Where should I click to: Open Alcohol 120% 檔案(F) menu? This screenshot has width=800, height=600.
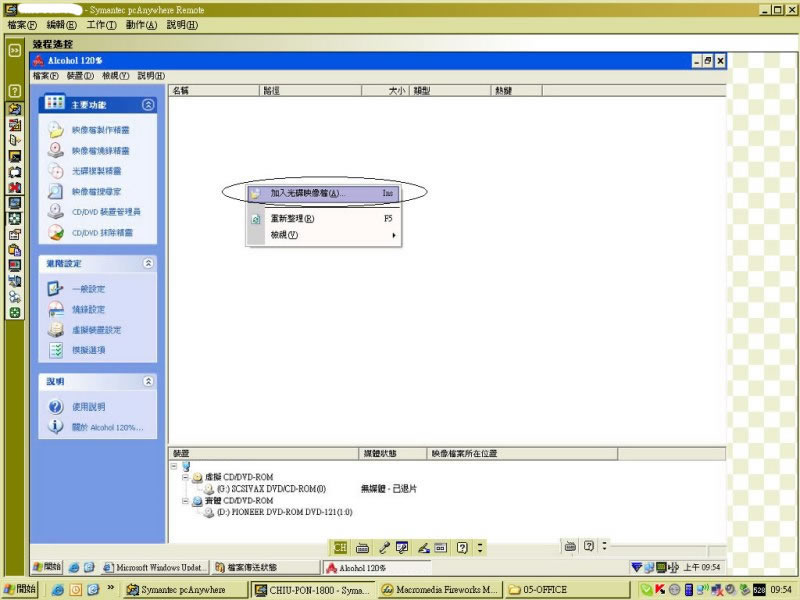[x=46, y=76]
